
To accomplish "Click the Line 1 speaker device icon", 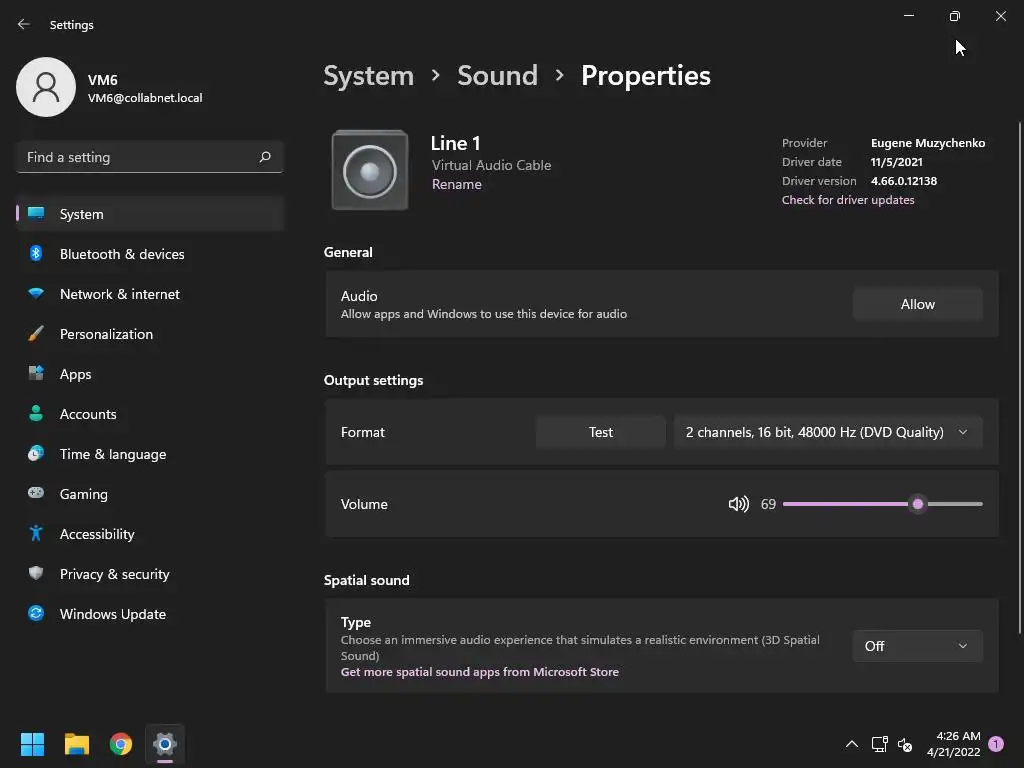I will (370, 170).
